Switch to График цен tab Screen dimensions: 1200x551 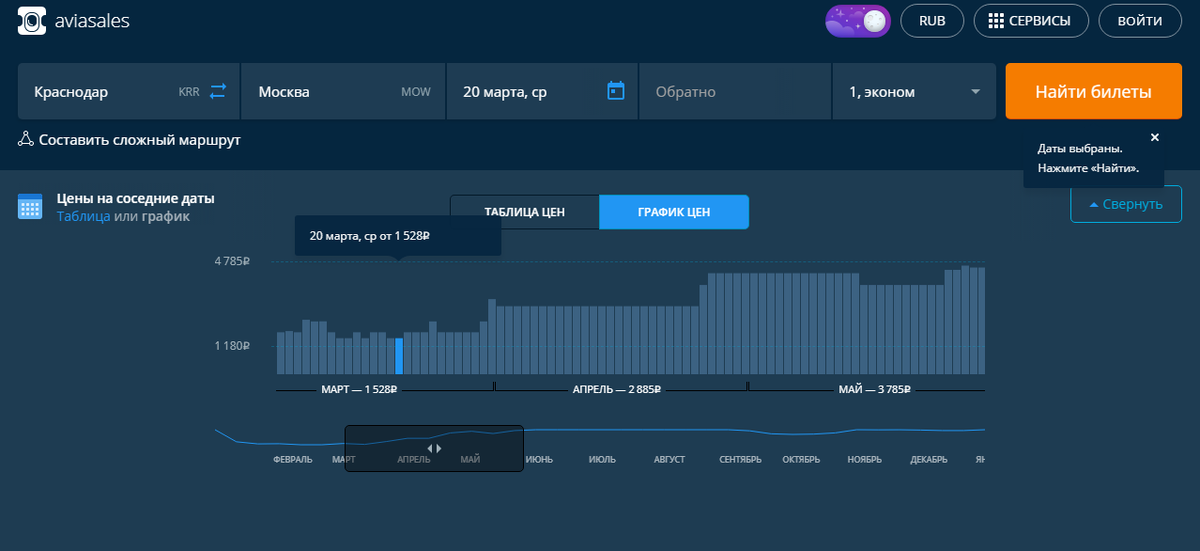click(674, 212)
